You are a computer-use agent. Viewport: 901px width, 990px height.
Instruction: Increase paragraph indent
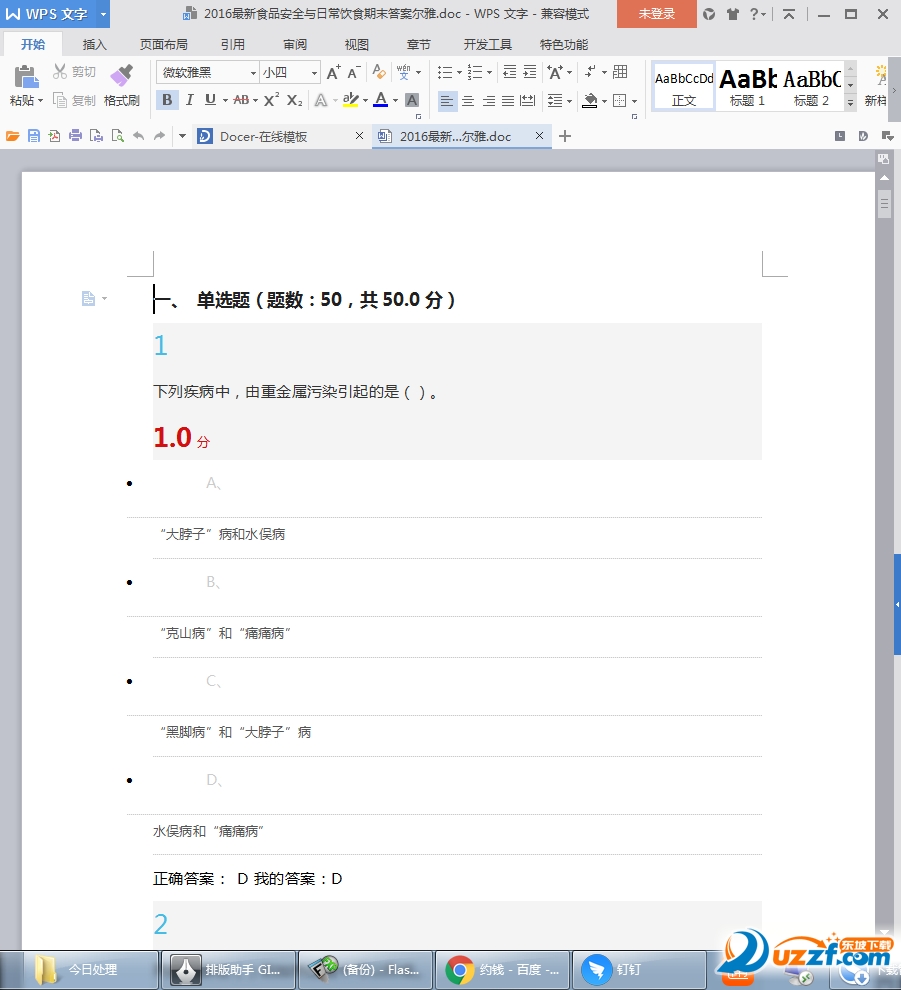click(x=530, y=72)
